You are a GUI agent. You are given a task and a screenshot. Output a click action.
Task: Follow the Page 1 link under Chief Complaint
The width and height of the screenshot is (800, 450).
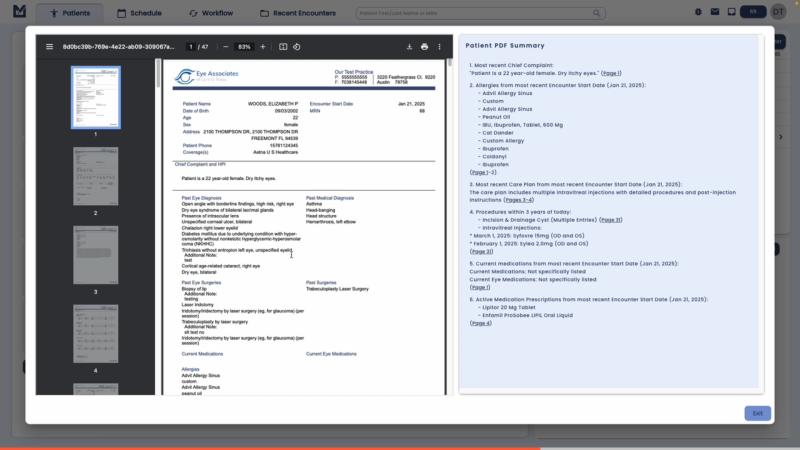tap(611, 73)
